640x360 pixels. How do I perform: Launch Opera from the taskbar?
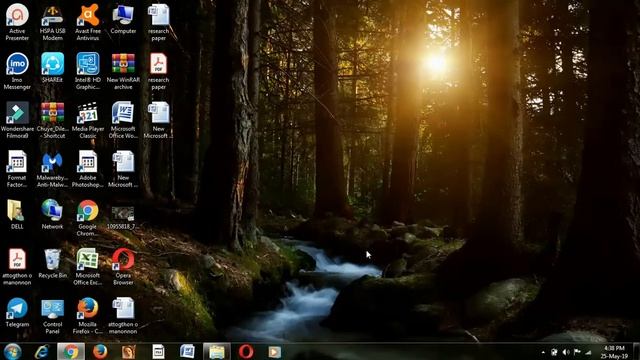coord(246,351)
